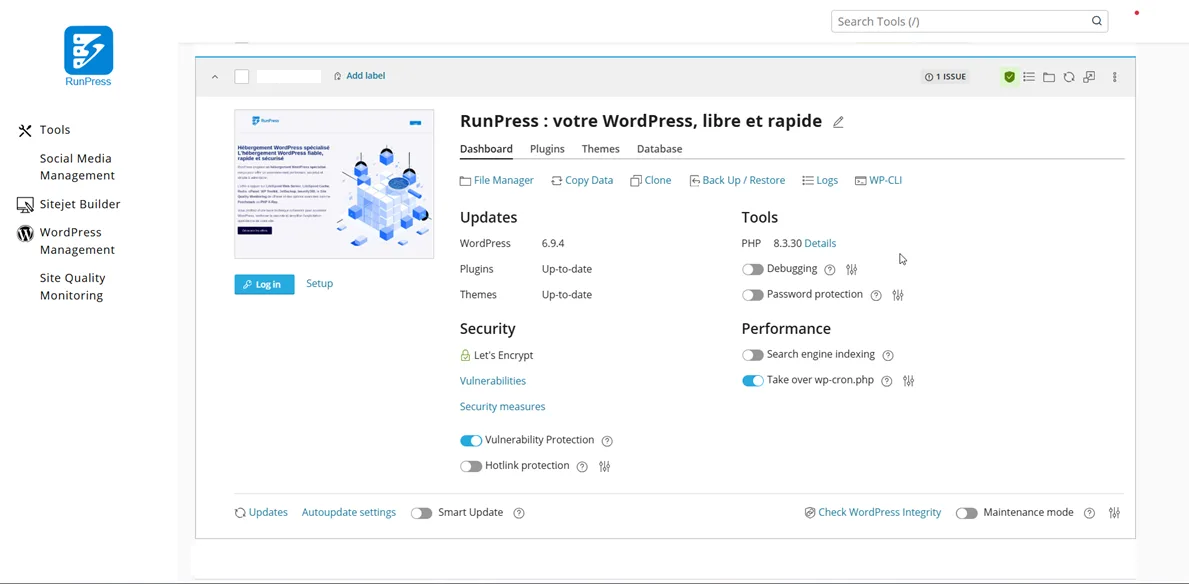
Task: Open the Security measures link
Action: tap(503, 407)
